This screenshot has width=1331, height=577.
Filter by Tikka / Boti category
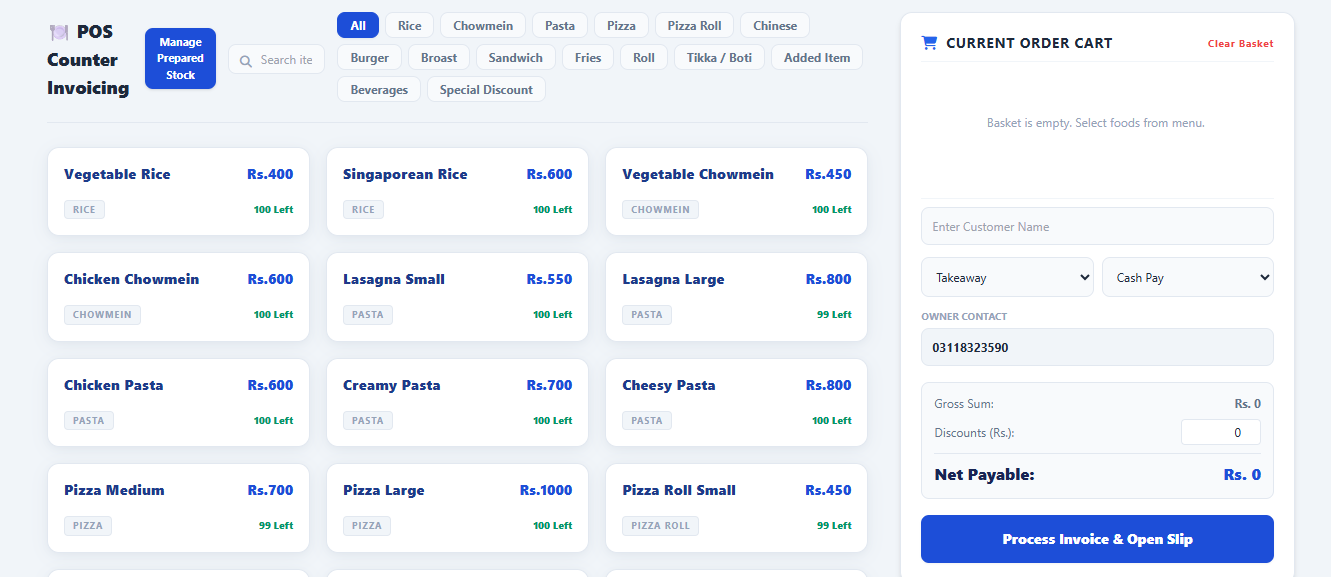coord(719,57)
